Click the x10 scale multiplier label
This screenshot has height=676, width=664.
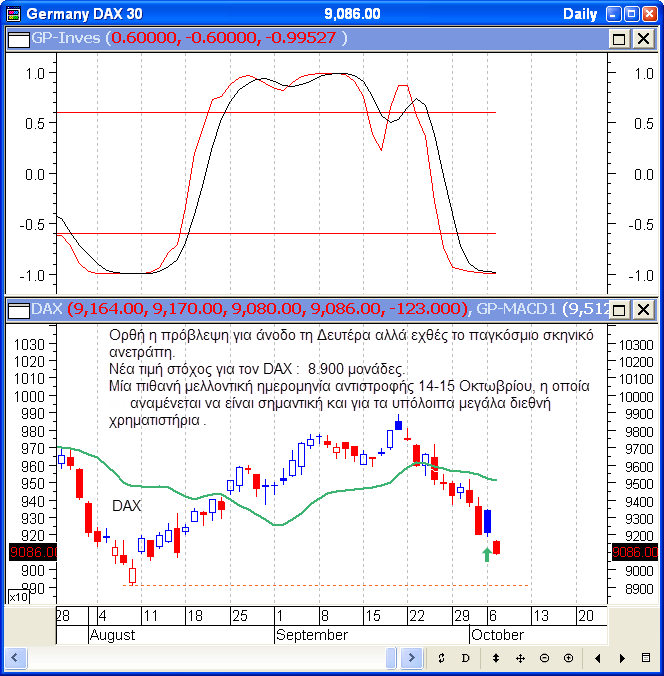point(18,597)
